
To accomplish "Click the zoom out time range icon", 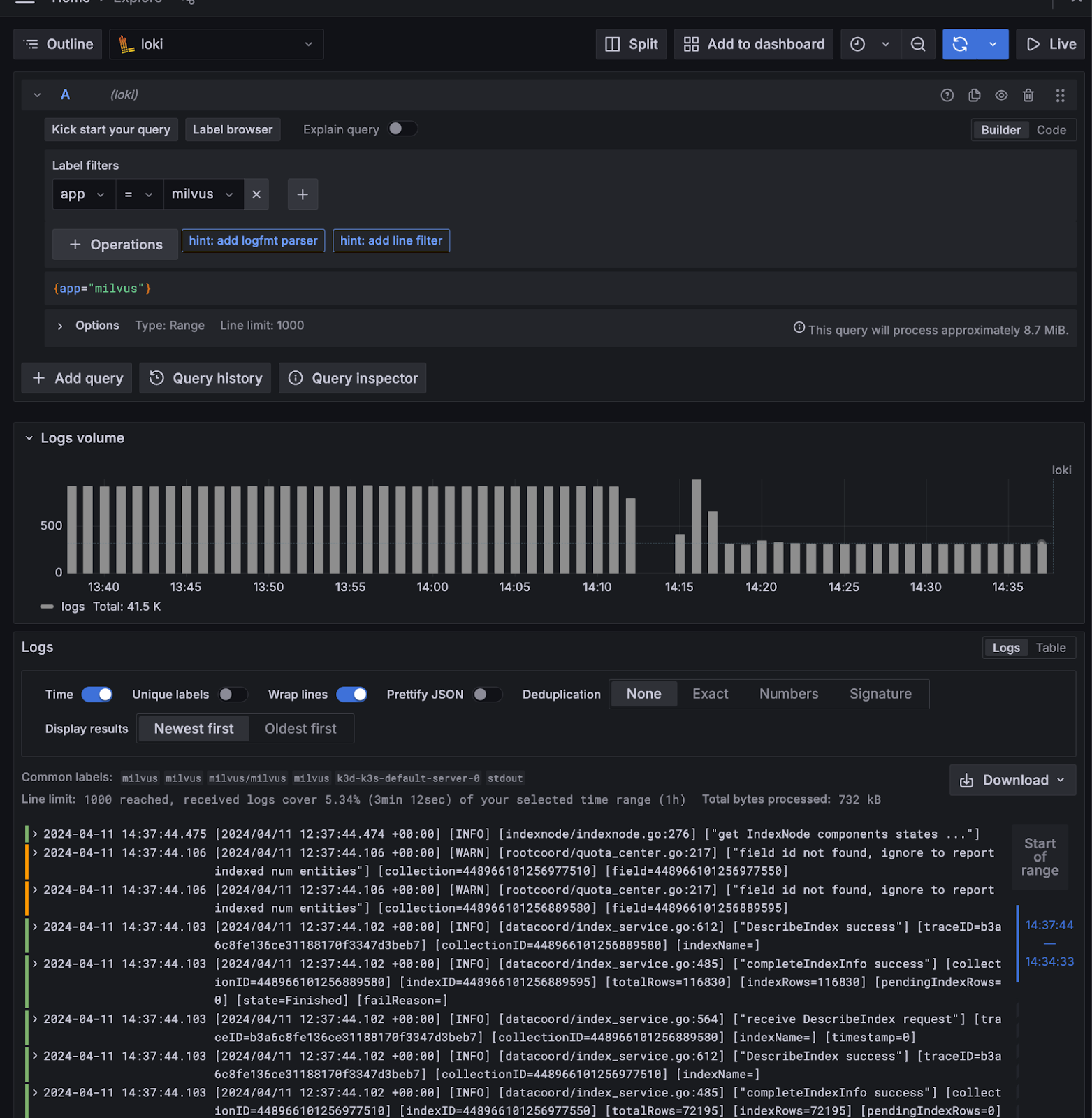I will (x=918, y=44).
